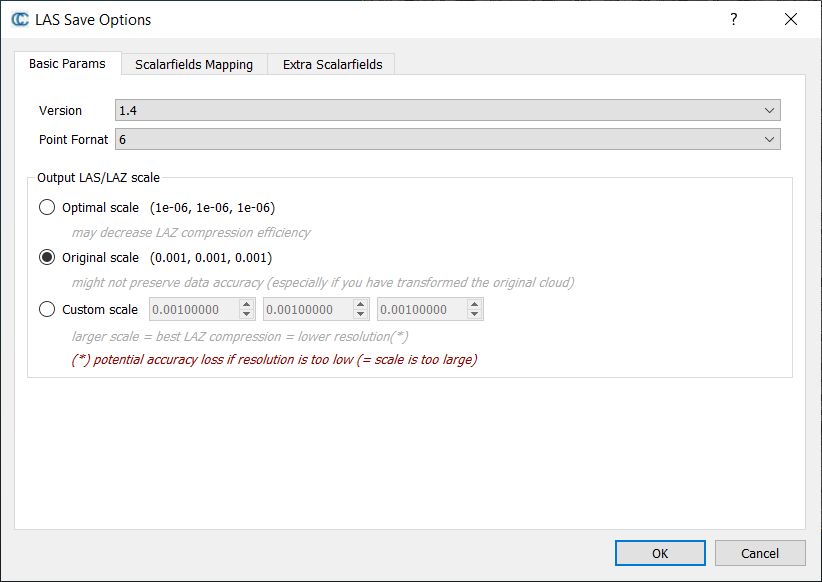Click the red 'potential accuracy loss' warning text
Screen dimensions: 822x582
(x=275, y=360)
